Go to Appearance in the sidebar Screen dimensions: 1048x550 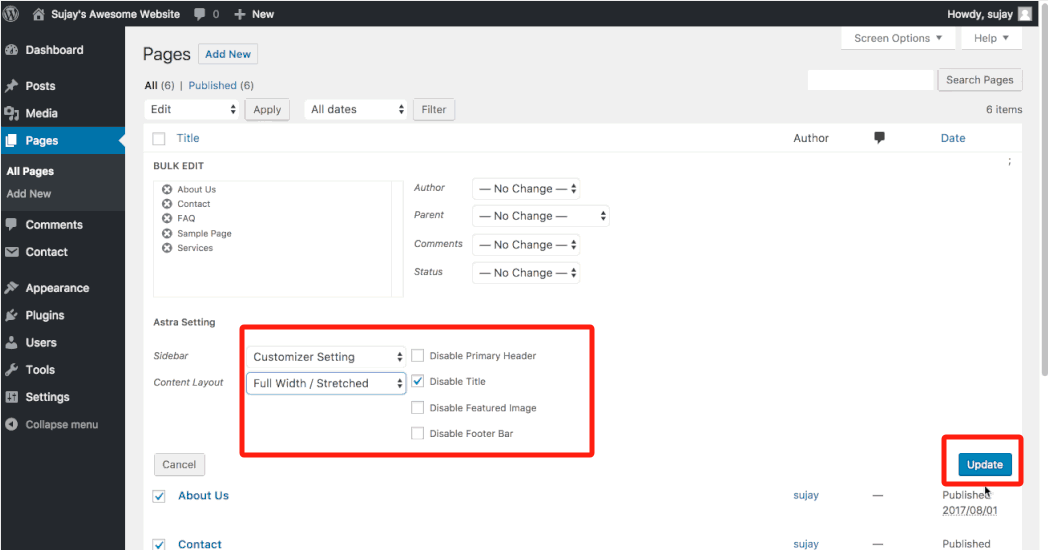pyautogui.click(x=57, y=288)
